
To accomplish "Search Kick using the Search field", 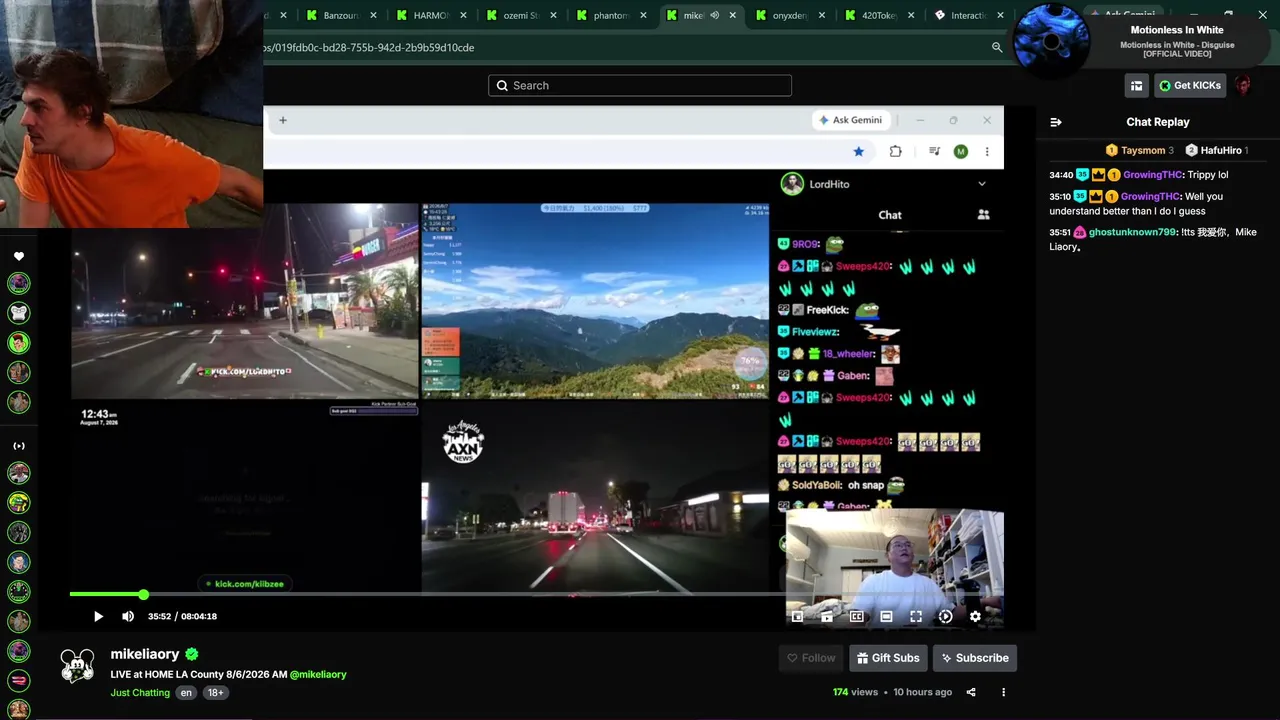I will click(640, 85).
